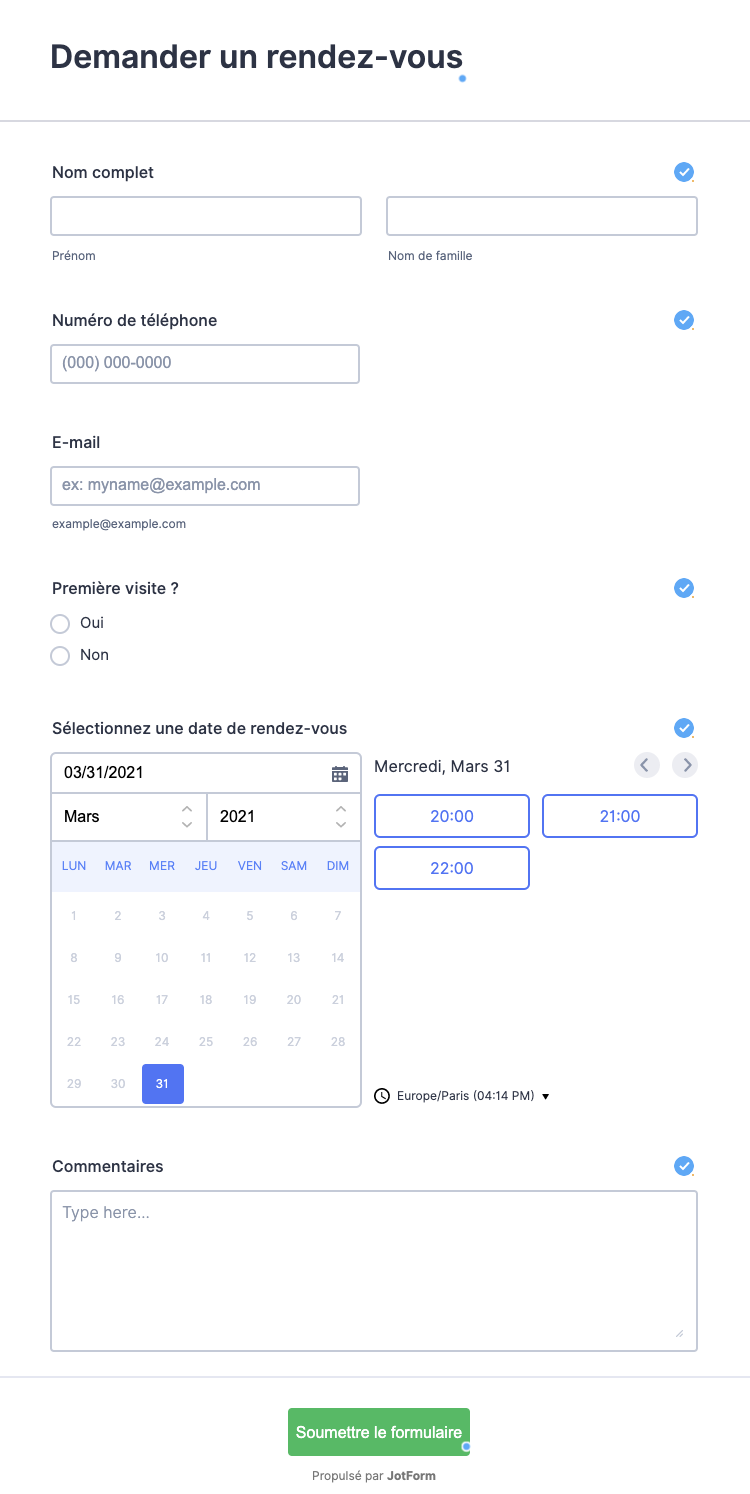Select the Non radio button
This screenshot has height=1494, width=750.
[x=60, y=656]
